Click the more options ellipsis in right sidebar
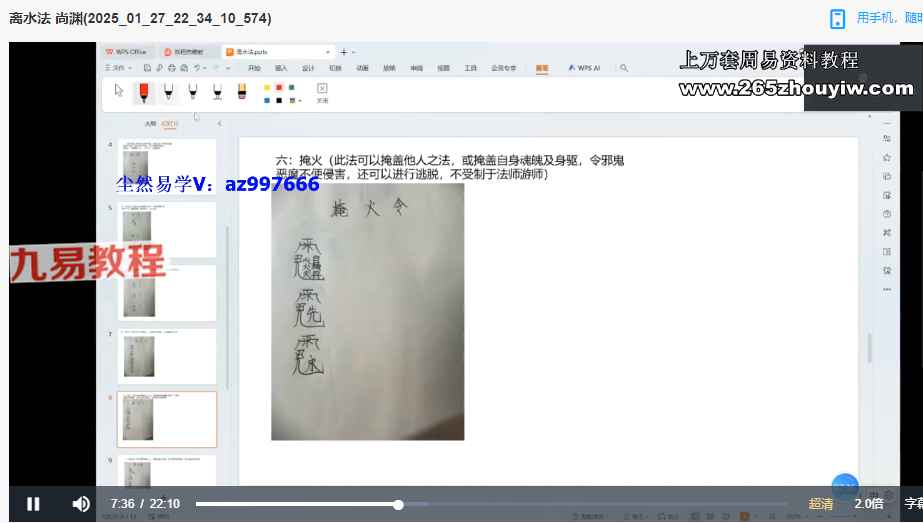The height and width of the screenshot is (523, 923). pyautogui.click(x=887, y=290)
